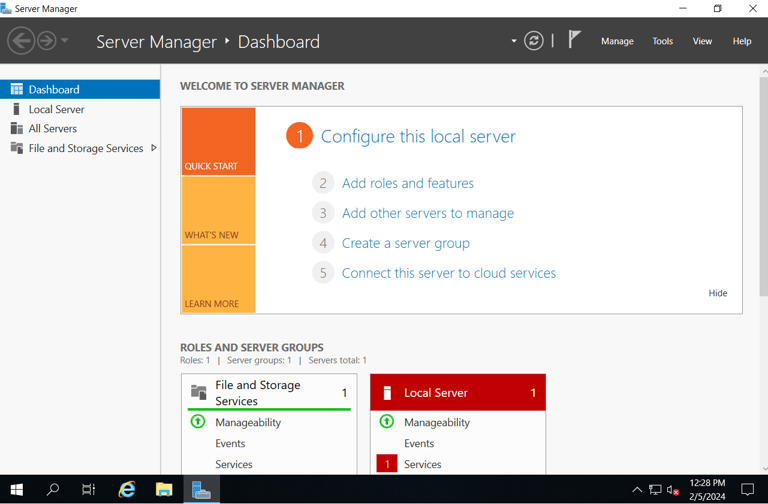This screenshot has height=504, width=768.
Task: Open the notifications flag
Action: click(574, 39)
